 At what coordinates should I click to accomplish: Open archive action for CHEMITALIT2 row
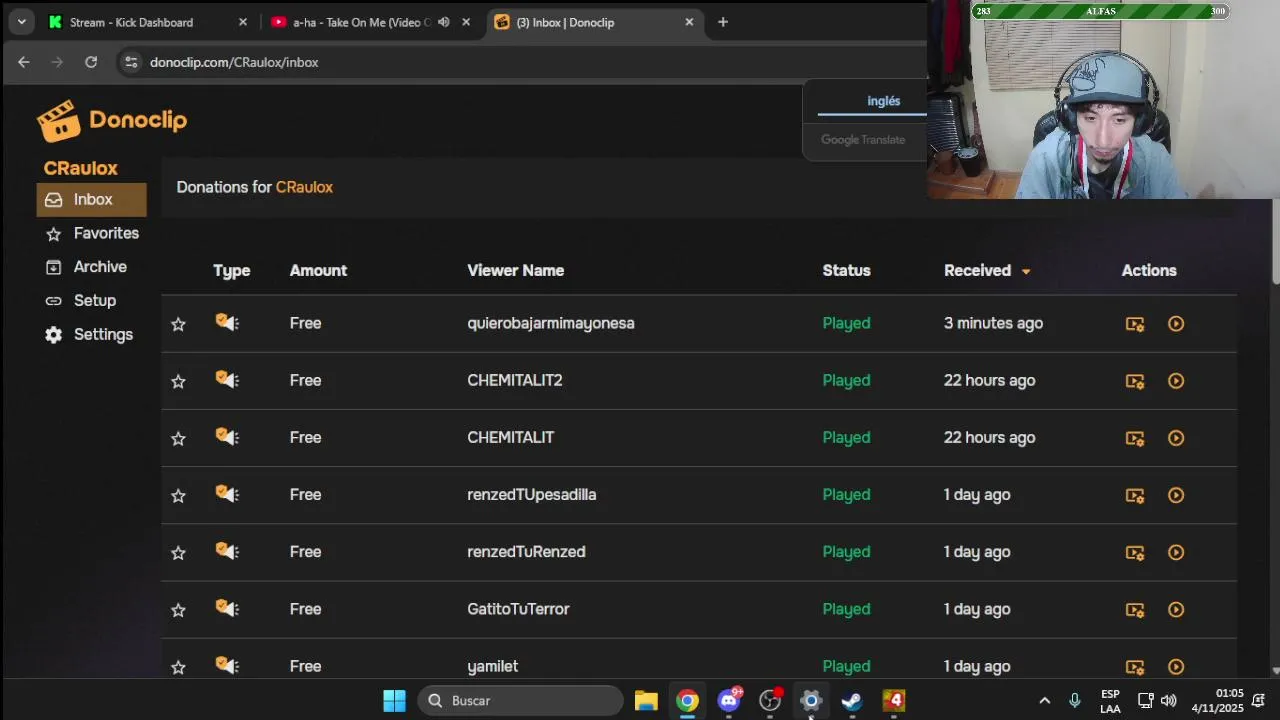(x=1135, y=381)
